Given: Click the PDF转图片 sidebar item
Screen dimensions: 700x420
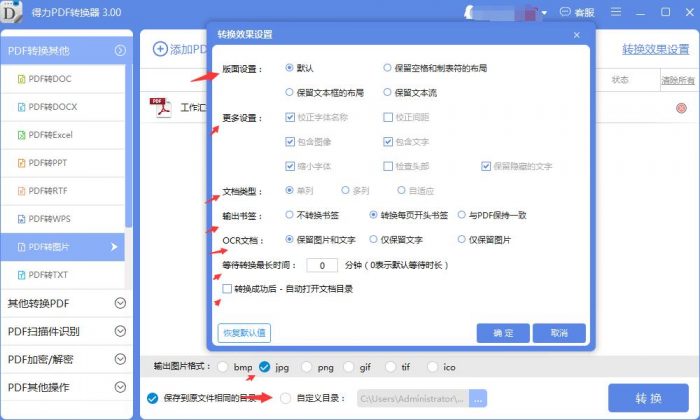Looking at the screenshot, I should point(63,247).
